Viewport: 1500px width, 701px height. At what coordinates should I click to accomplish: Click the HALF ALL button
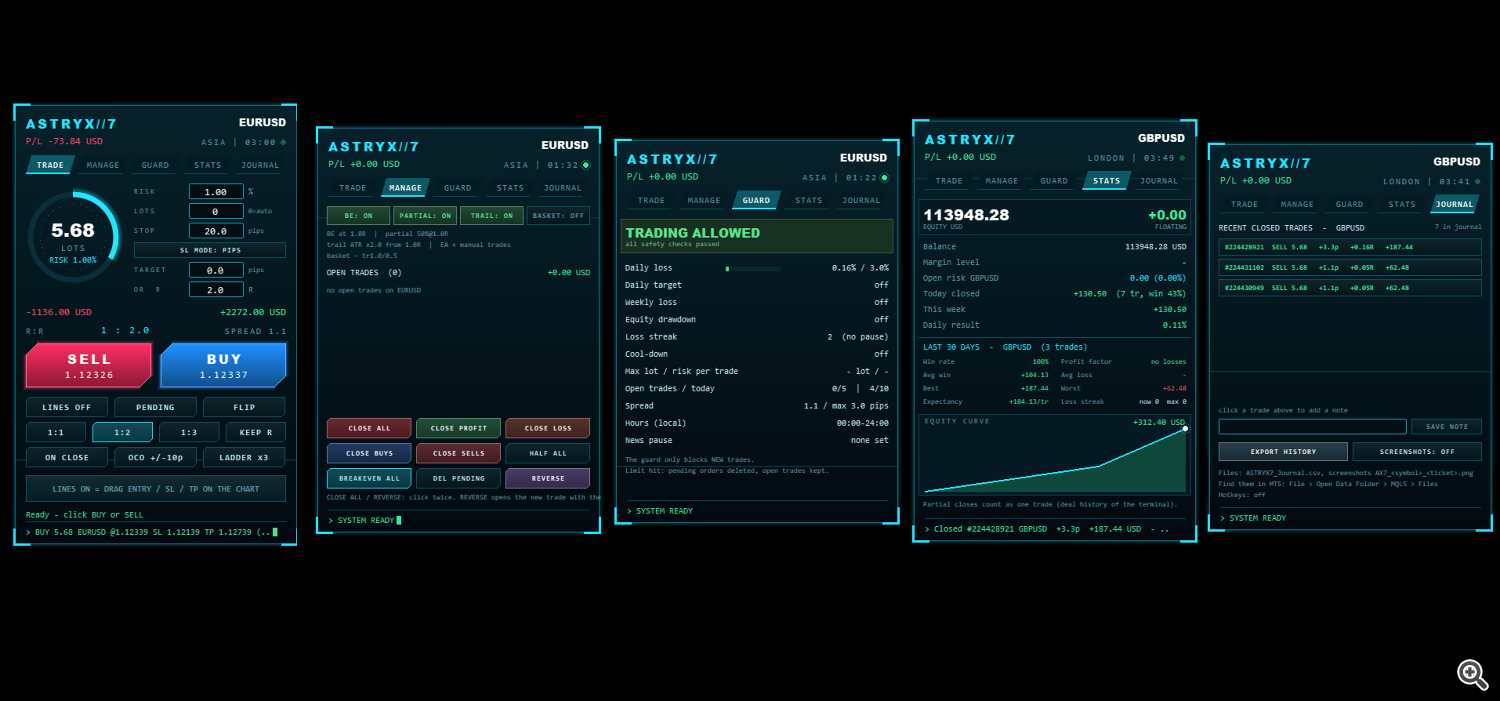coord(548,453)
